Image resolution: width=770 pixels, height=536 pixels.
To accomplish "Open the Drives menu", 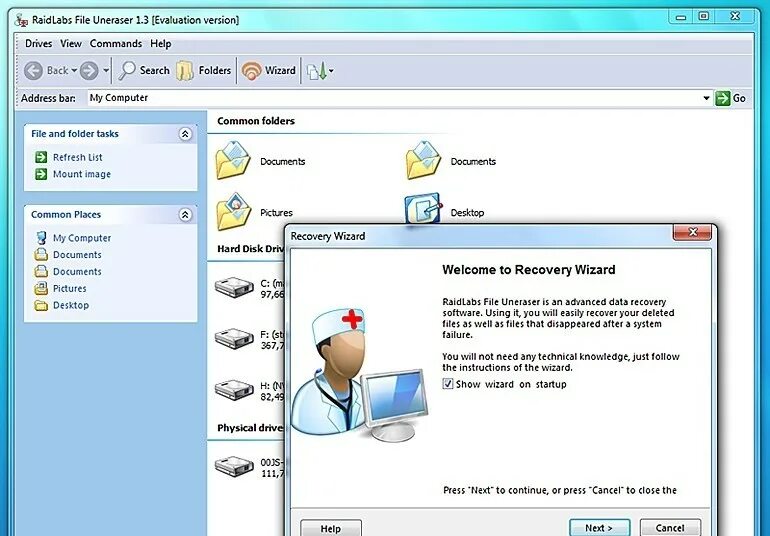I will [38, 44].
